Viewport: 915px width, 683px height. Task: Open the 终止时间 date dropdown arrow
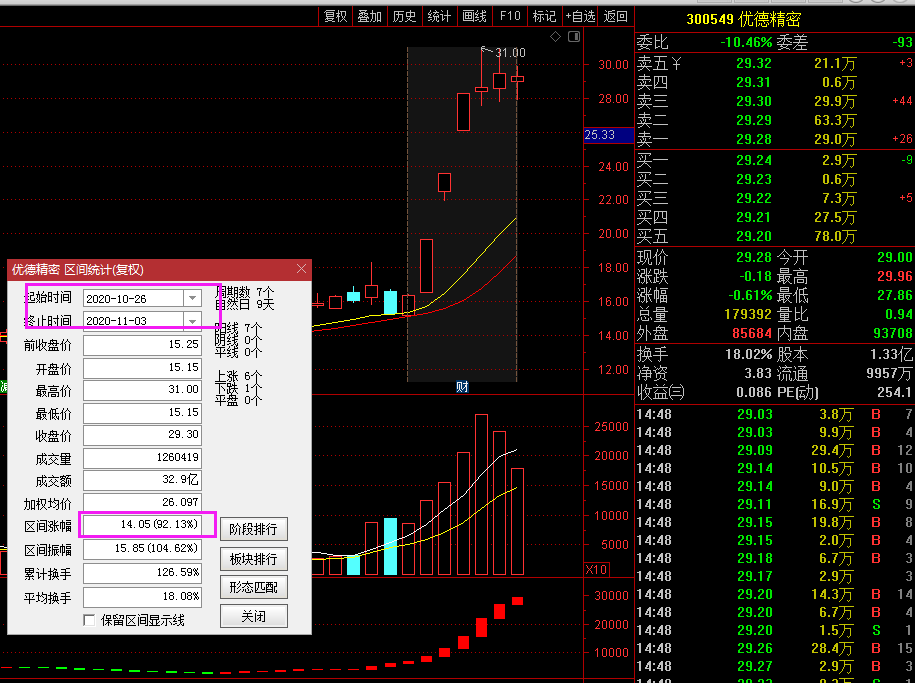click(192, 320)
